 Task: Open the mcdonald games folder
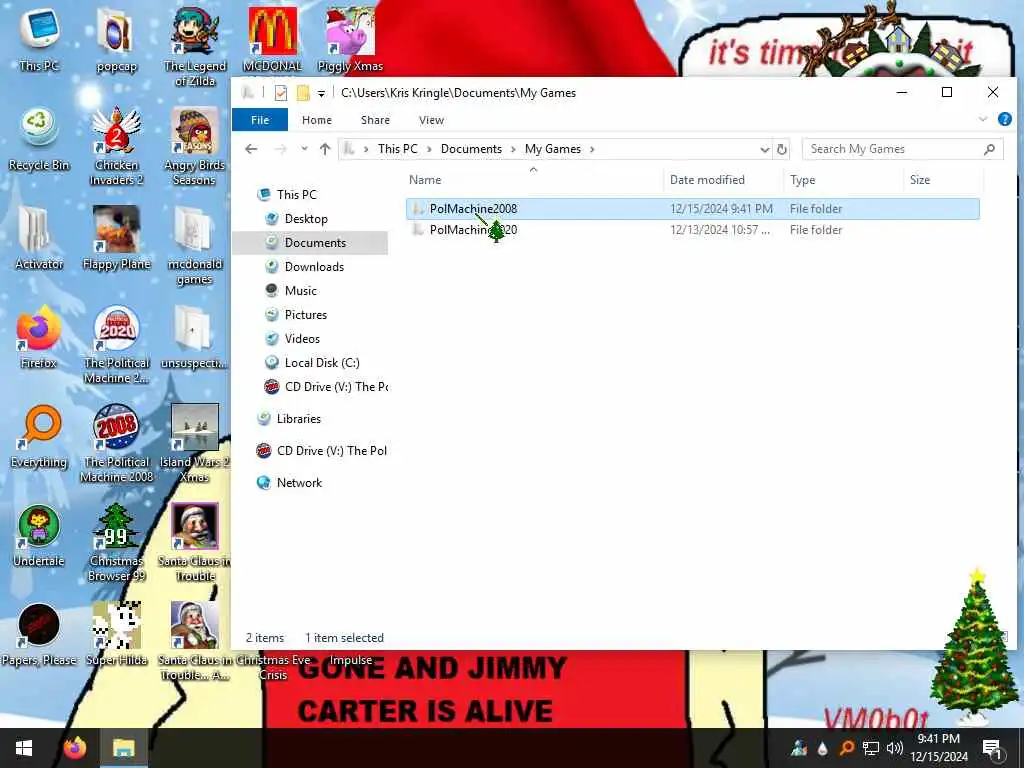[x=195, y=246]
